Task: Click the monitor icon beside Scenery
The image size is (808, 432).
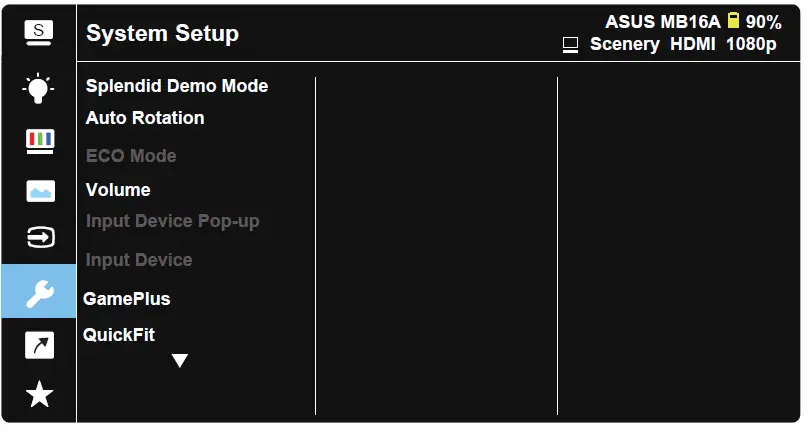Action: [570, 45]
